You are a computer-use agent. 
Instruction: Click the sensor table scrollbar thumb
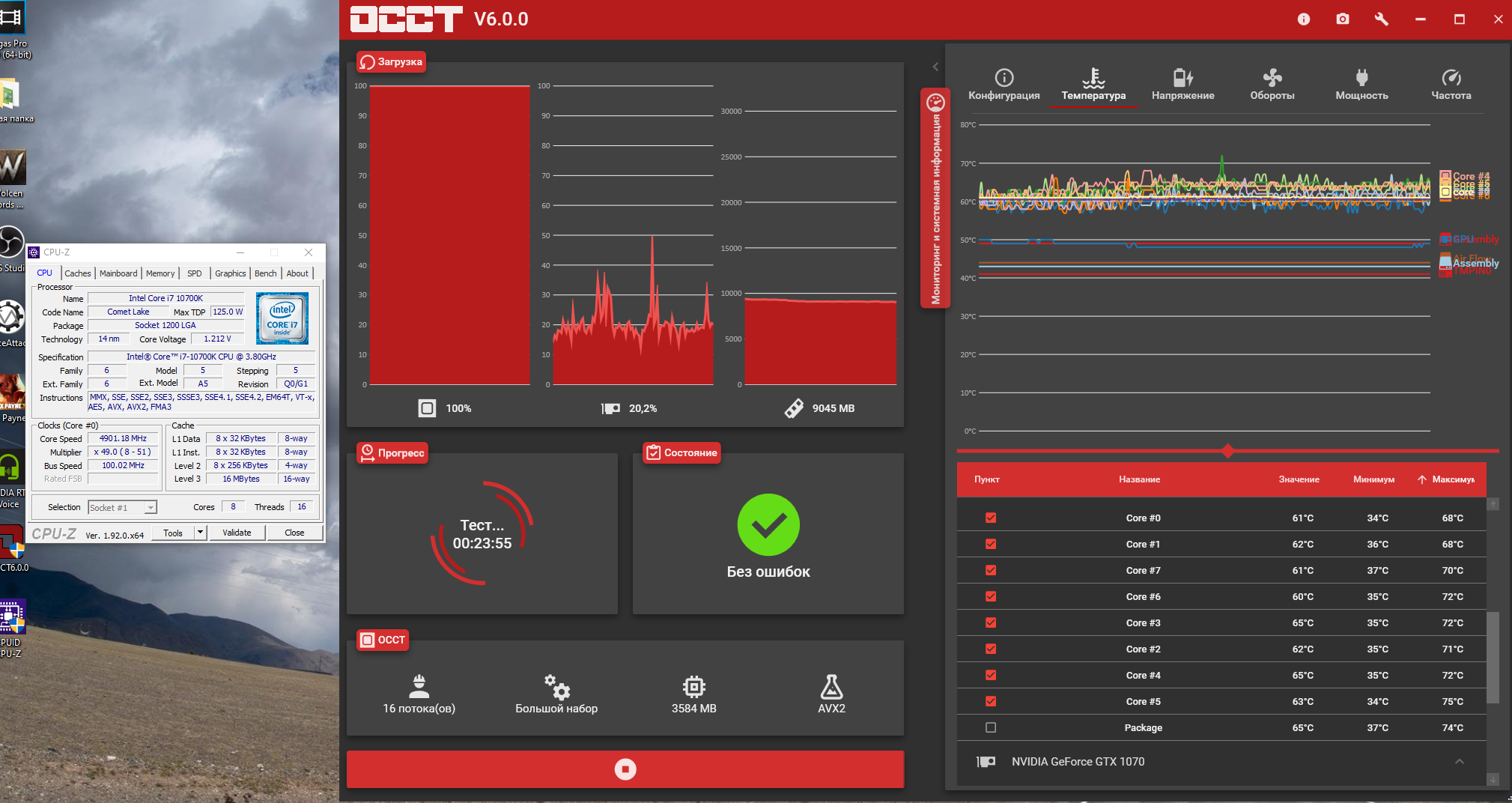point(1493,658)
